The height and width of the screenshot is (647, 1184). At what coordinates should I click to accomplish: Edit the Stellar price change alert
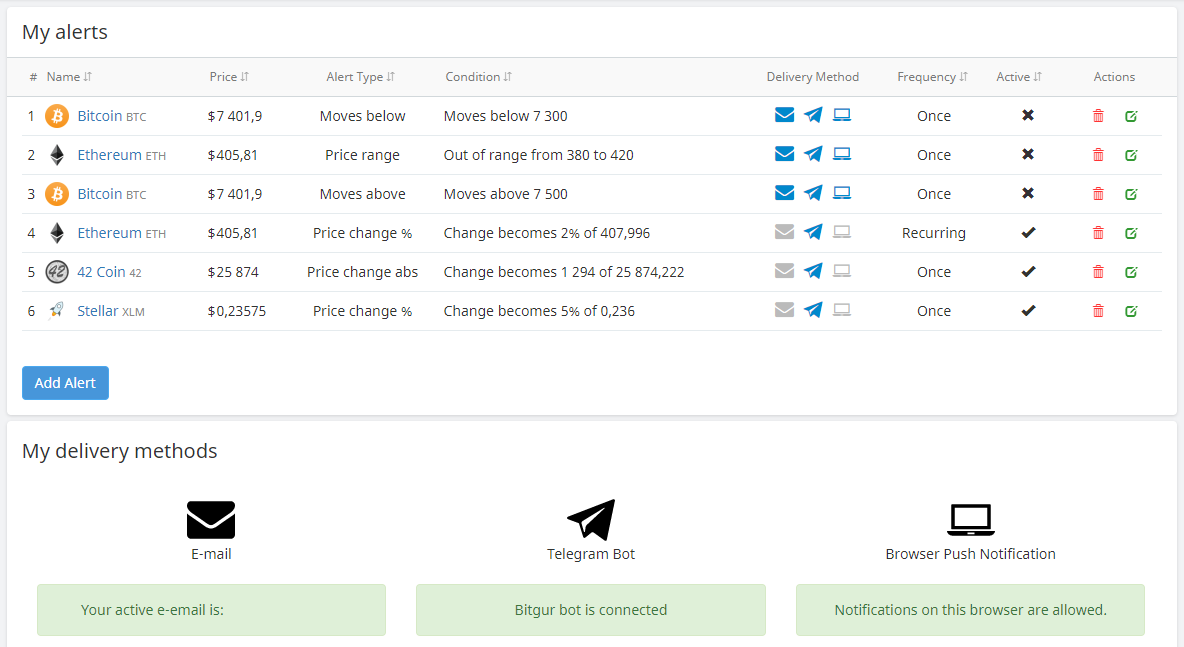[1131, 311]
